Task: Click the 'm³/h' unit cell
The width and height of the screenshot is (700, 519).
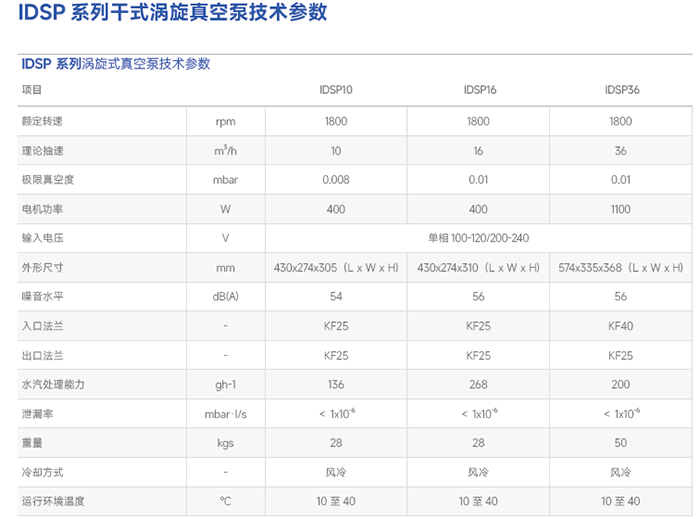Action: pos(225,150)
